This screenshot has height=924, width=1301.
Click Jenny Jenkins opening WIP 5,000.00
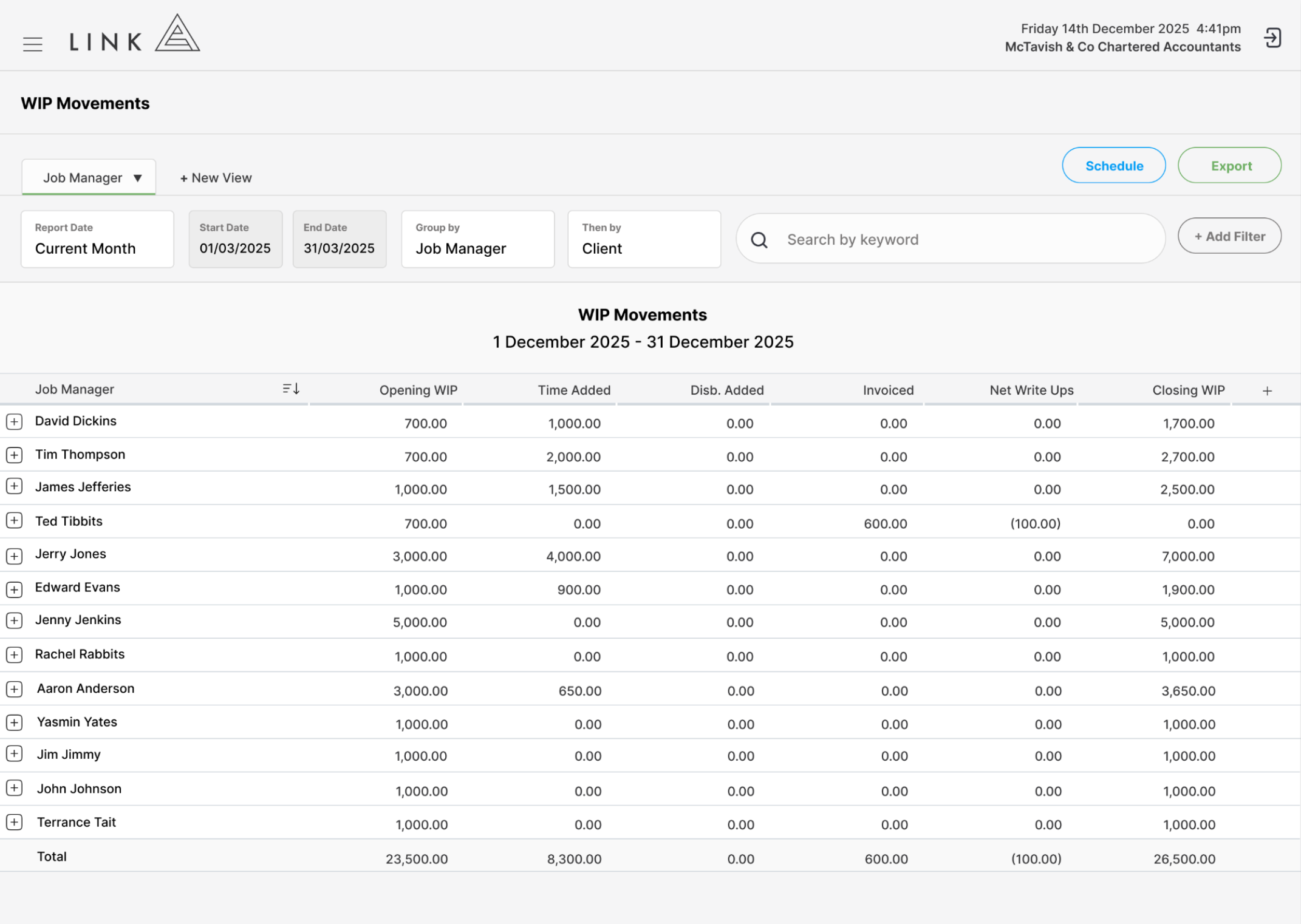click(x=420, y=622)
